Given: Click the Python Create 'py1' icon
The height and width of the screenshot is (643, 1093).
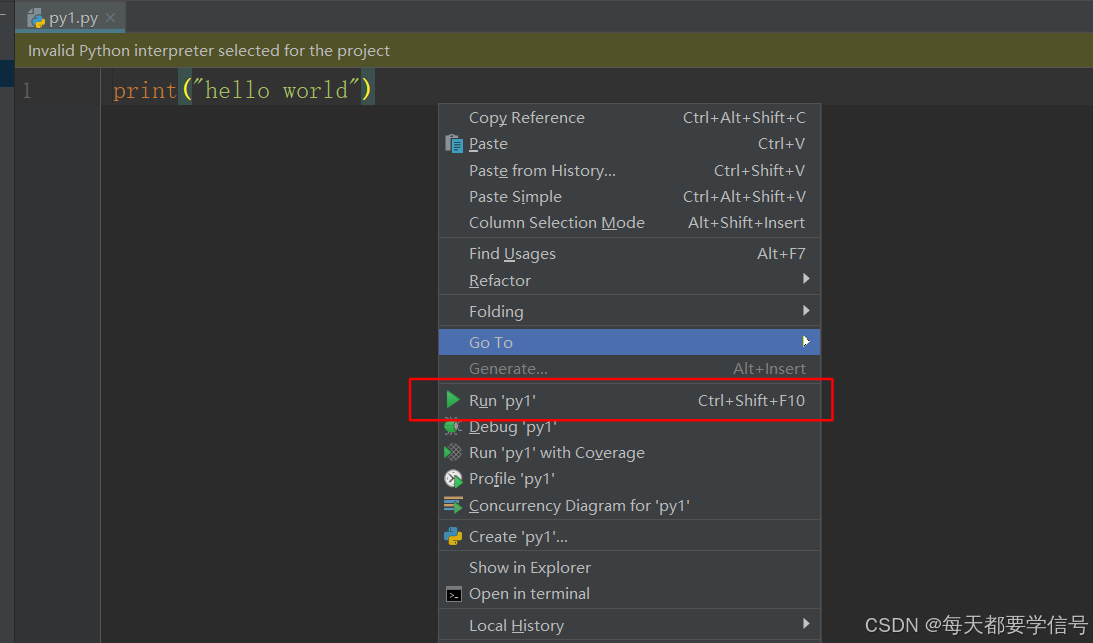Looking at the screenshot, I should (x=453, y=536).
